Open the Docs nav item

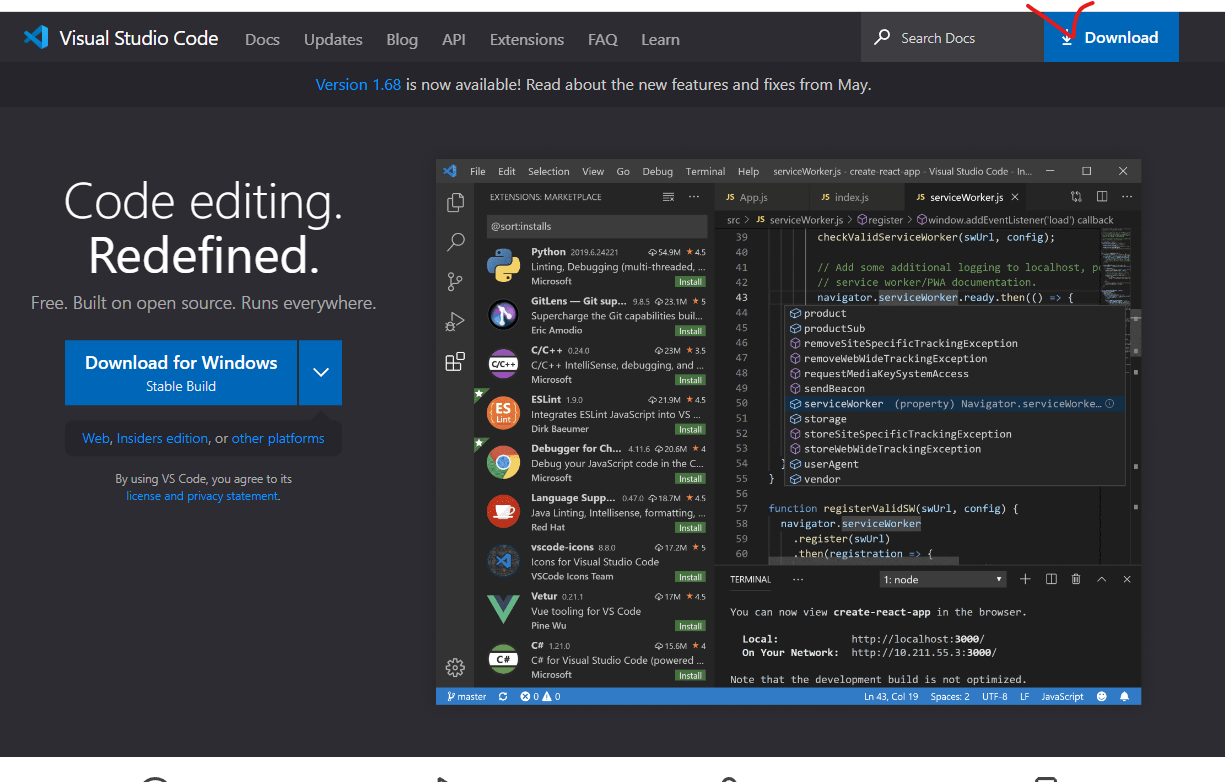pyautogui.click(x=262, y=39)
